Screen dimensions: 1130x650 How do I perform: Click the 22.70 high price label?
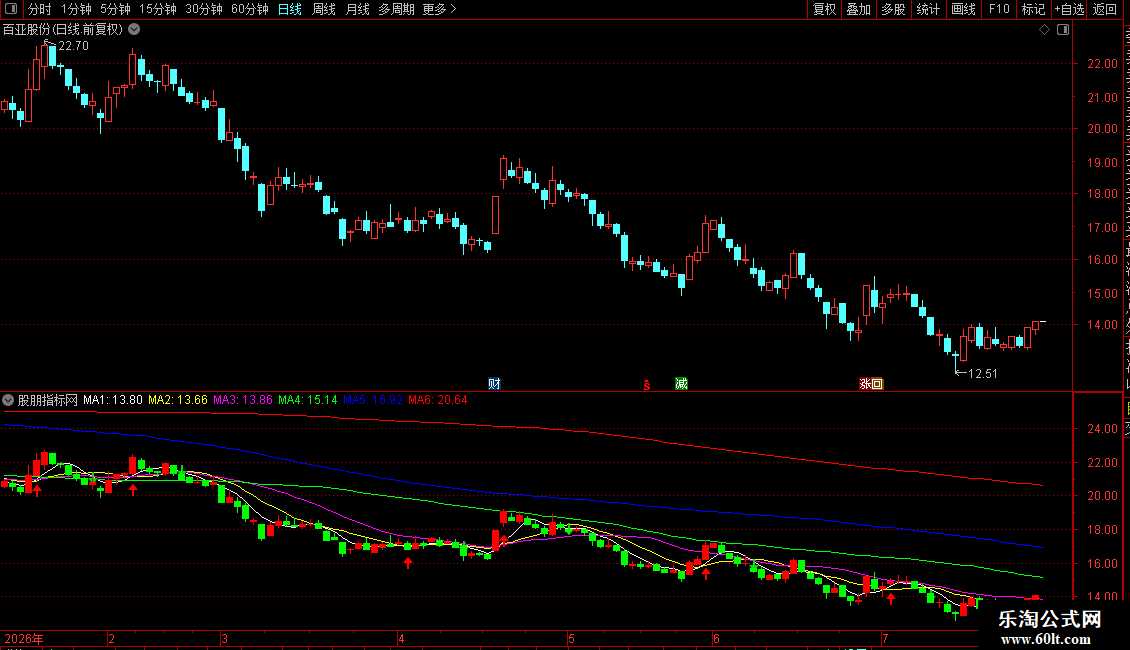(x=73, y=46)
